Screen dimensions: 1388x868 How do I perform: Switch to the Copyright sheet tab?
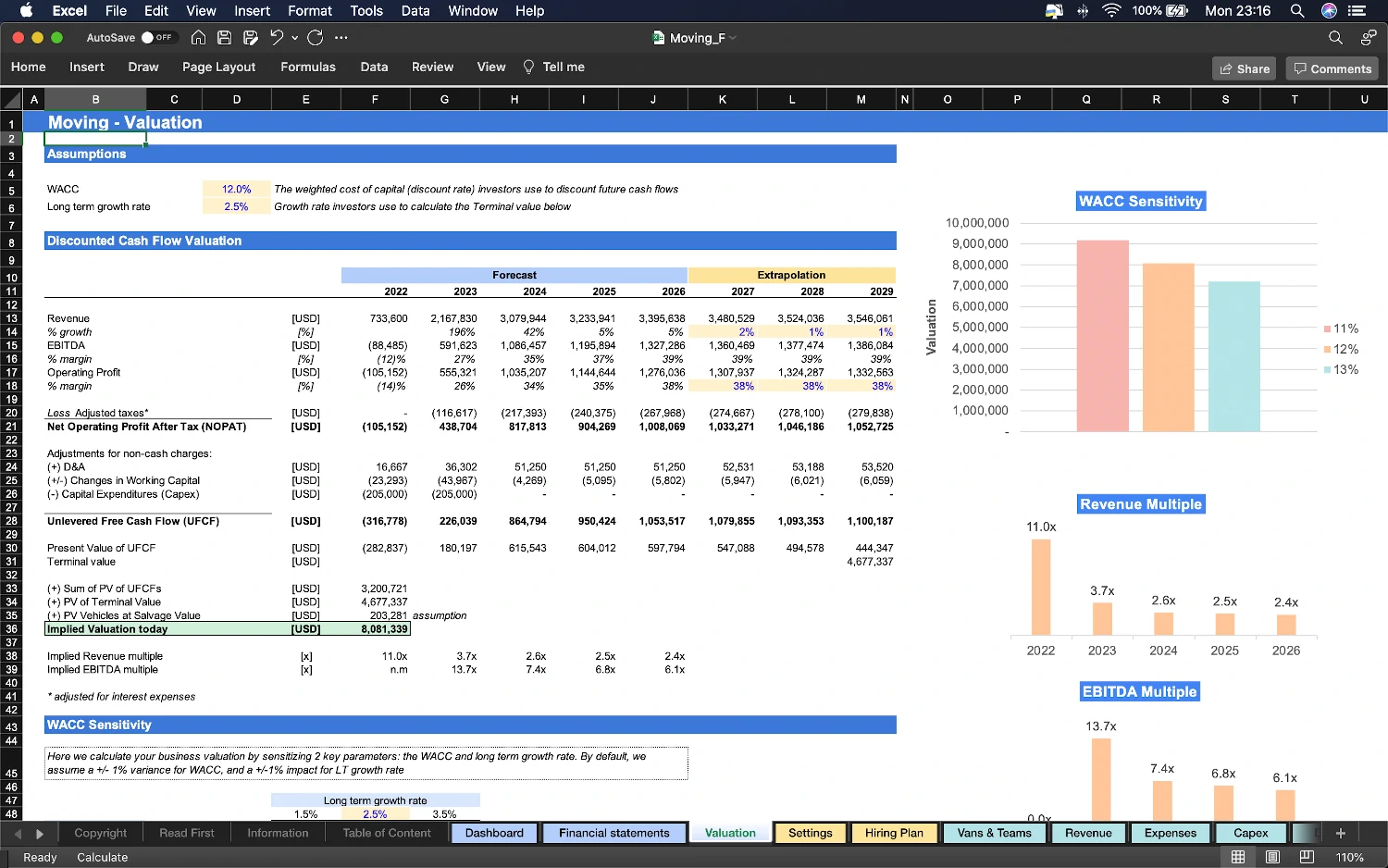pos(101,833)
